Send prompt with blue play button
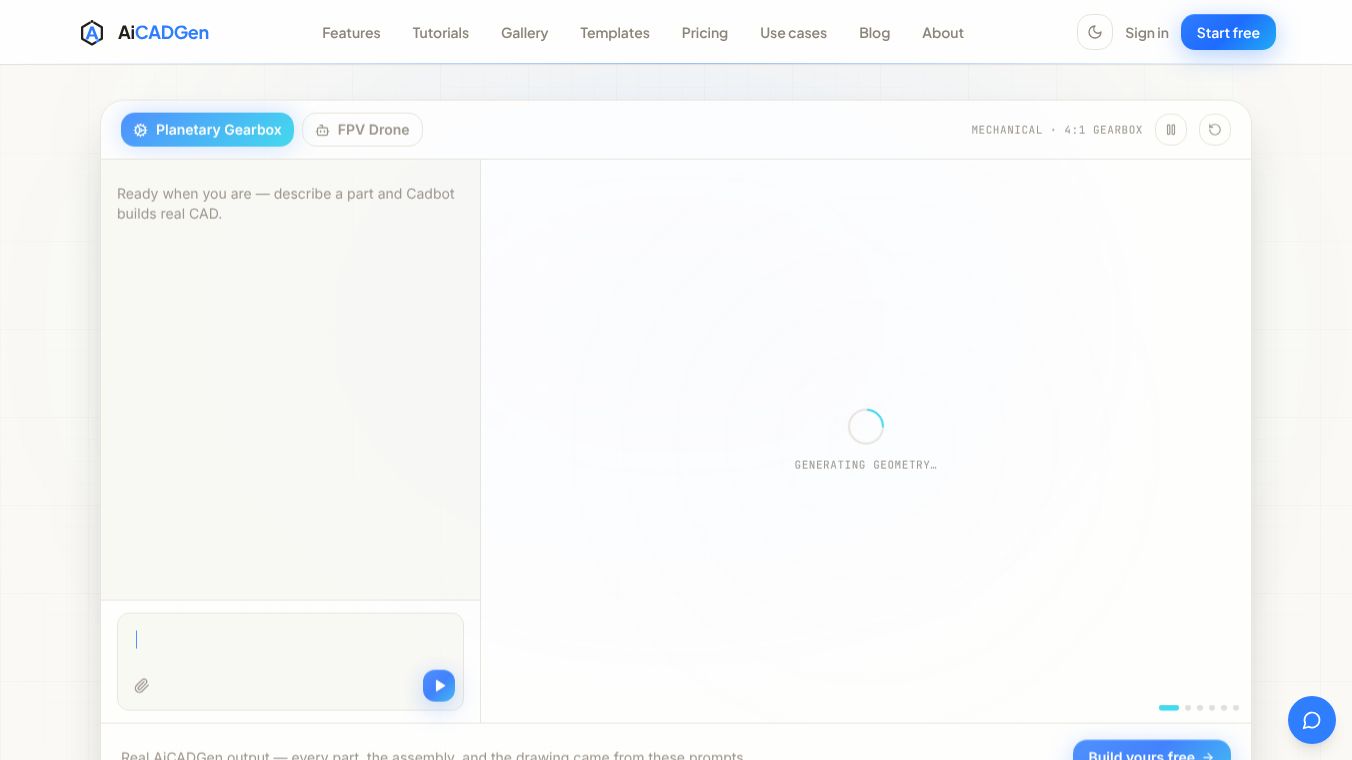1352x760 pixels. 439,686
